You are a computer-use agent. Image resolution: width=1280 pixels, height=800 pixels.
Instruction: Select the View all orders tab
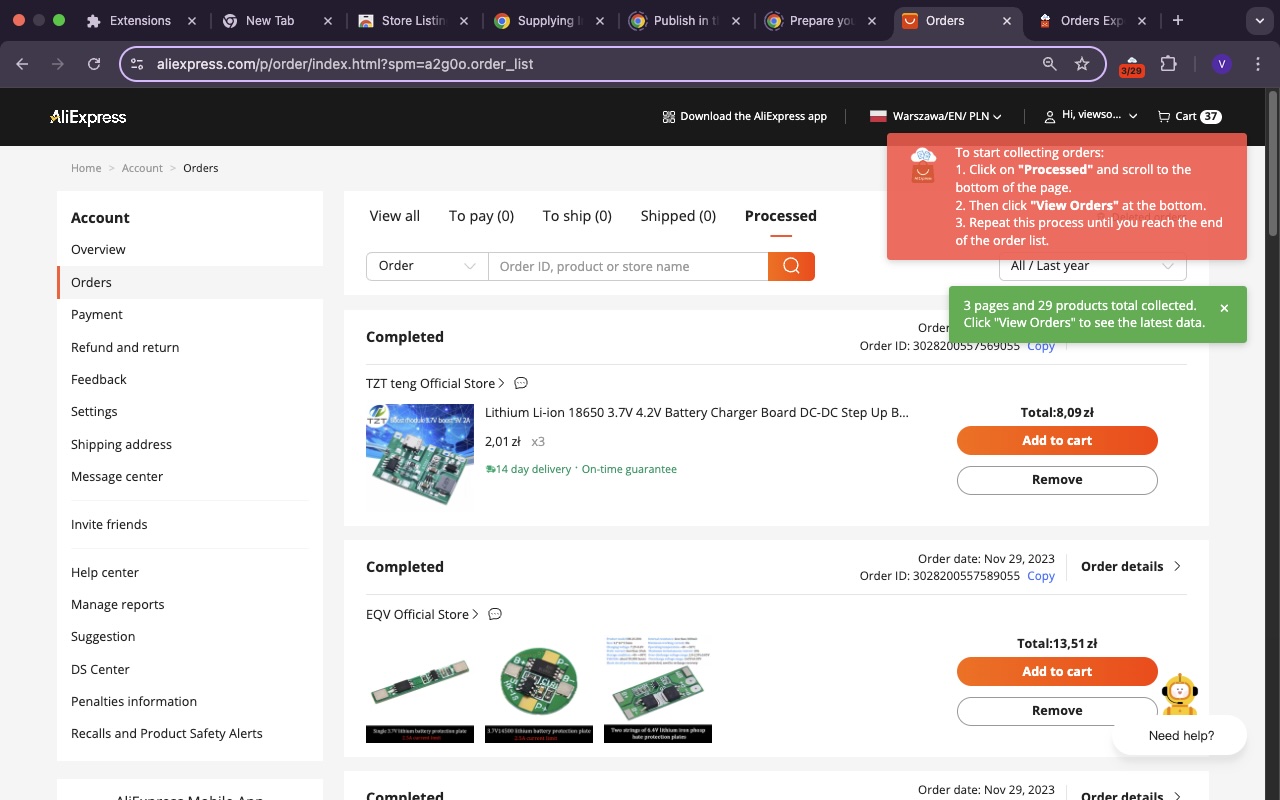(x=394, y=216)
